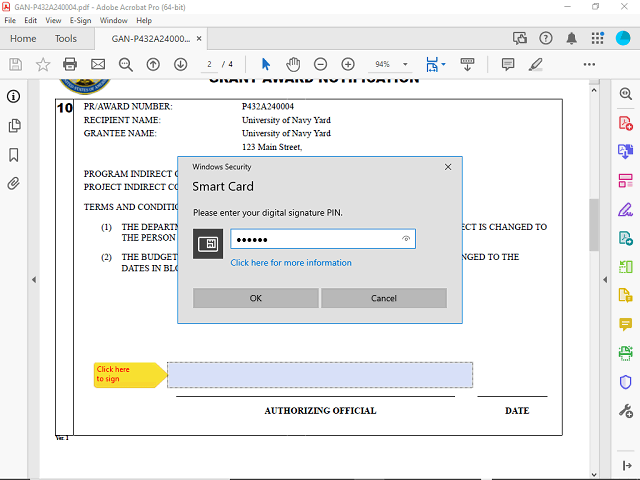
Task: Click the document vertical scrollbar thumb
Action: (x=594, y=224)
